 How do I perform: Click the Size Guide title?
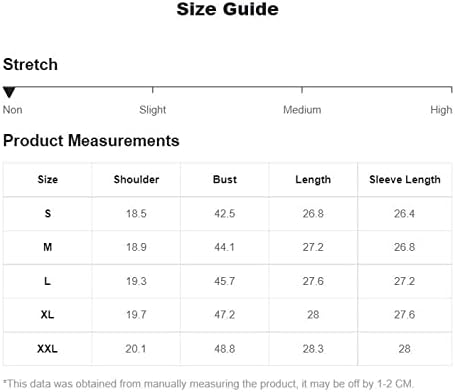click(x=228, y=9)
